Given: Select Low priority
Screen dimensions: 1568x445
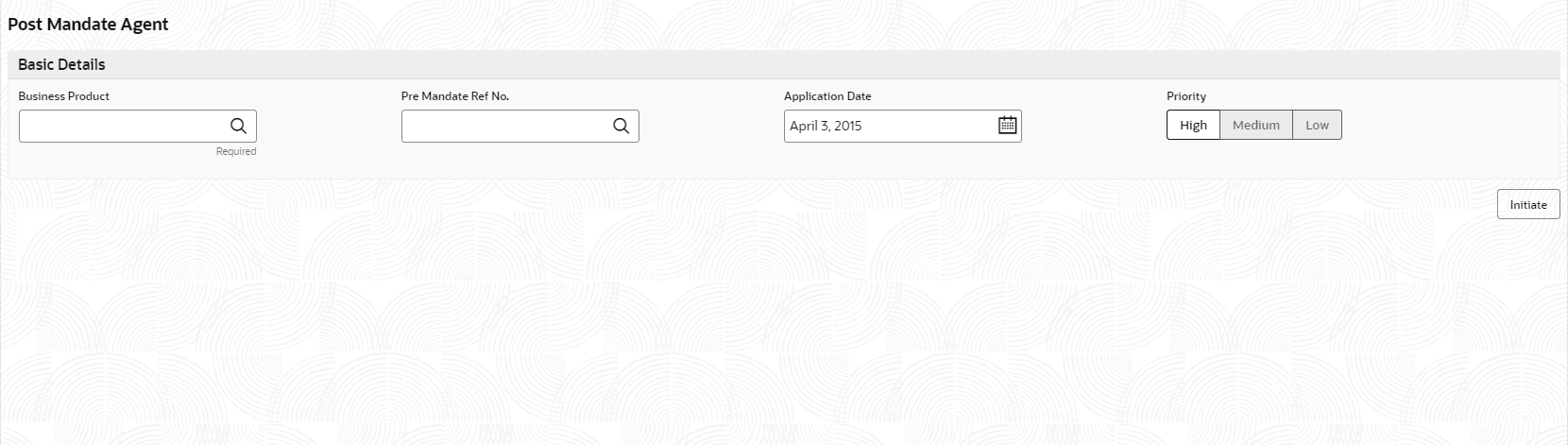Looking at the screenshot, I should point(1317,125).
